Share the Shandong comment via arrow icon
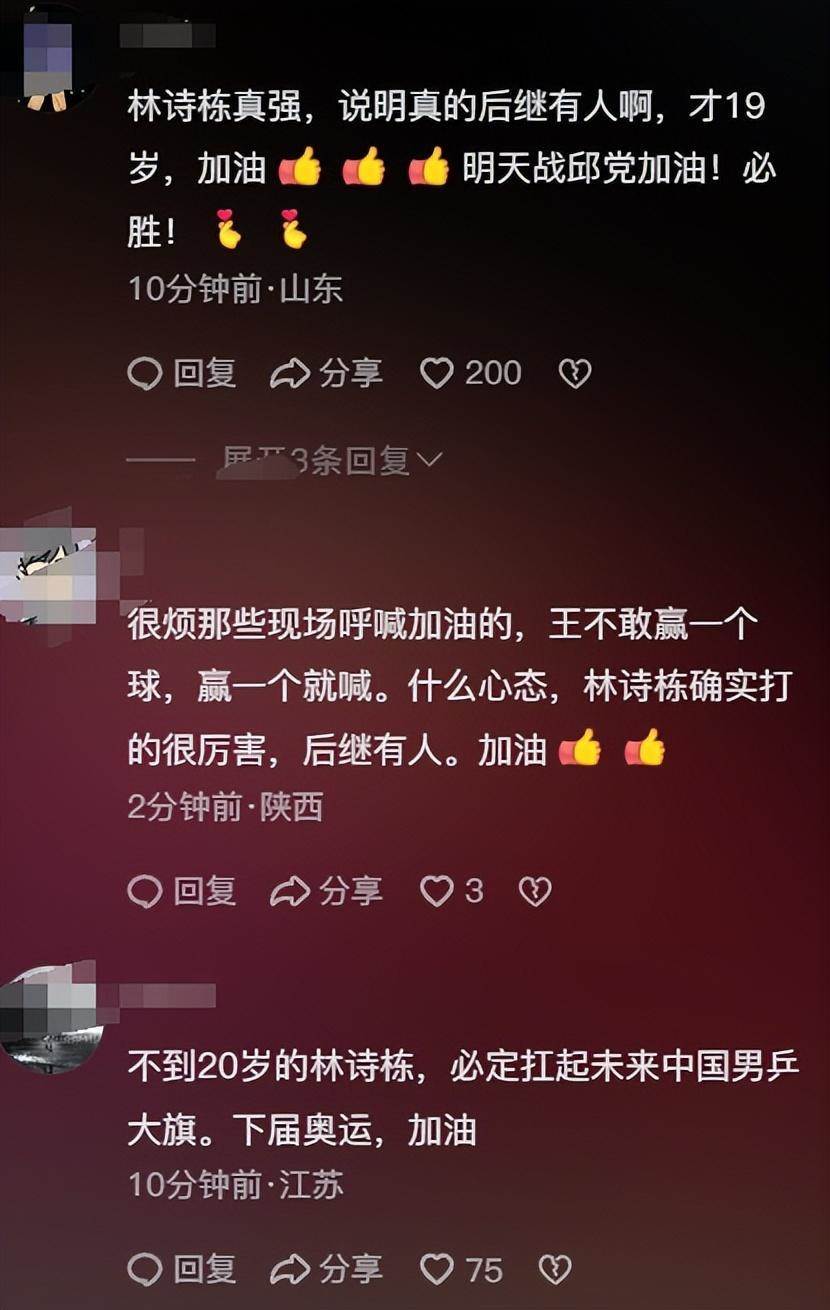 click(x=290, y=374)
